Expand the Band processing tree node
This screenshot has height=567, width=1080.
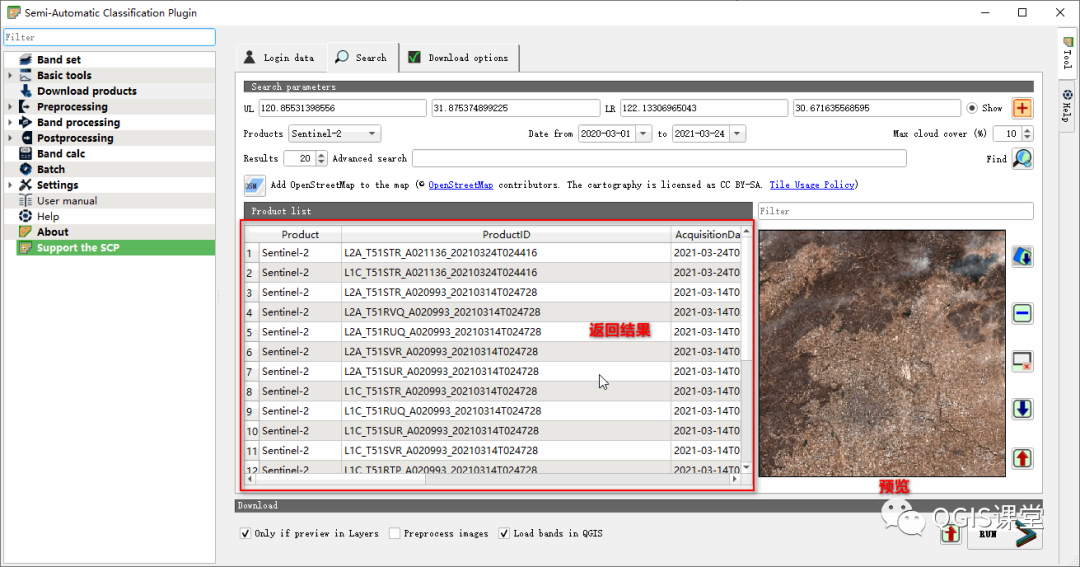click(10, 122)
